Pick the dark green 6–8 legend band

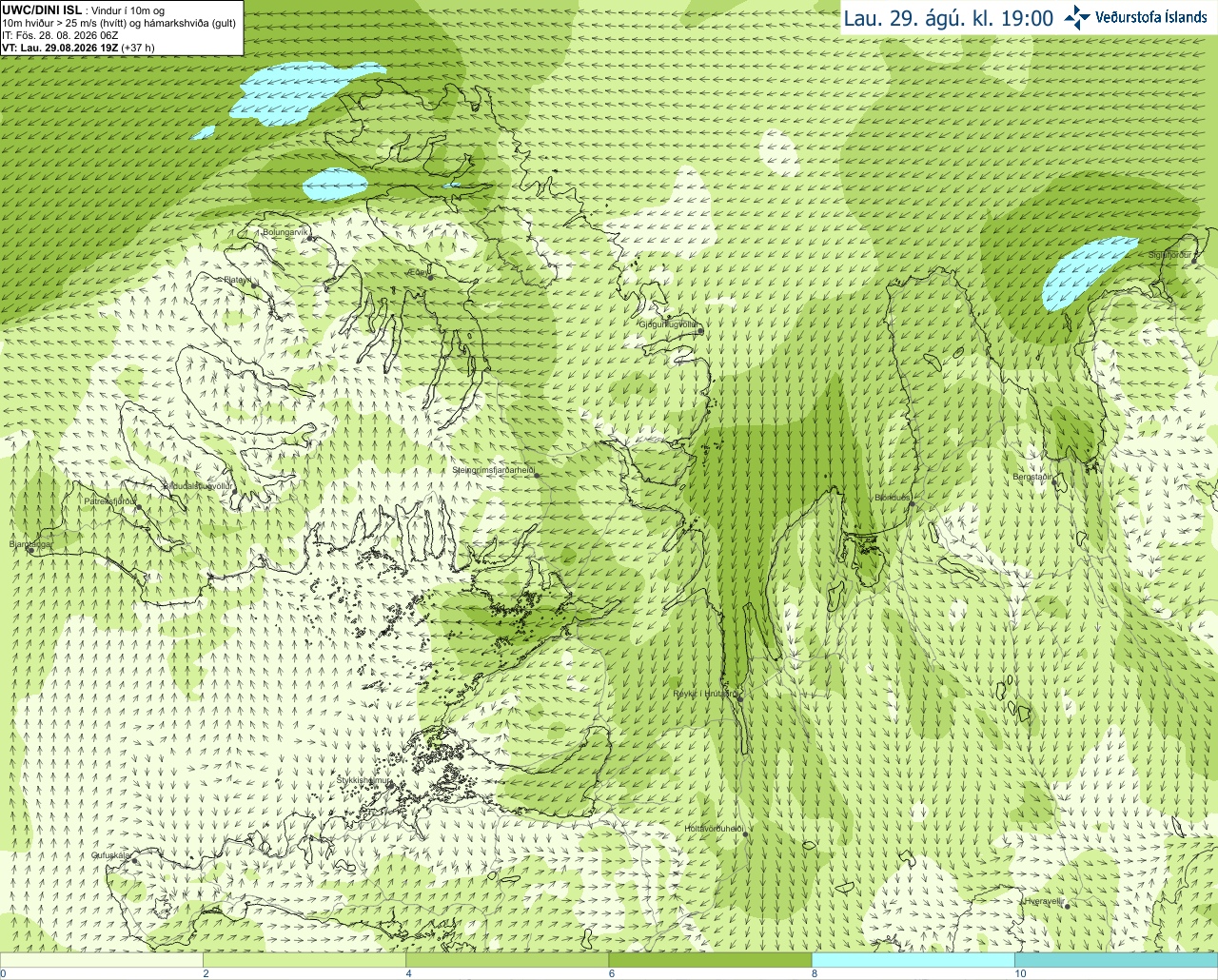tap(710, 960)
